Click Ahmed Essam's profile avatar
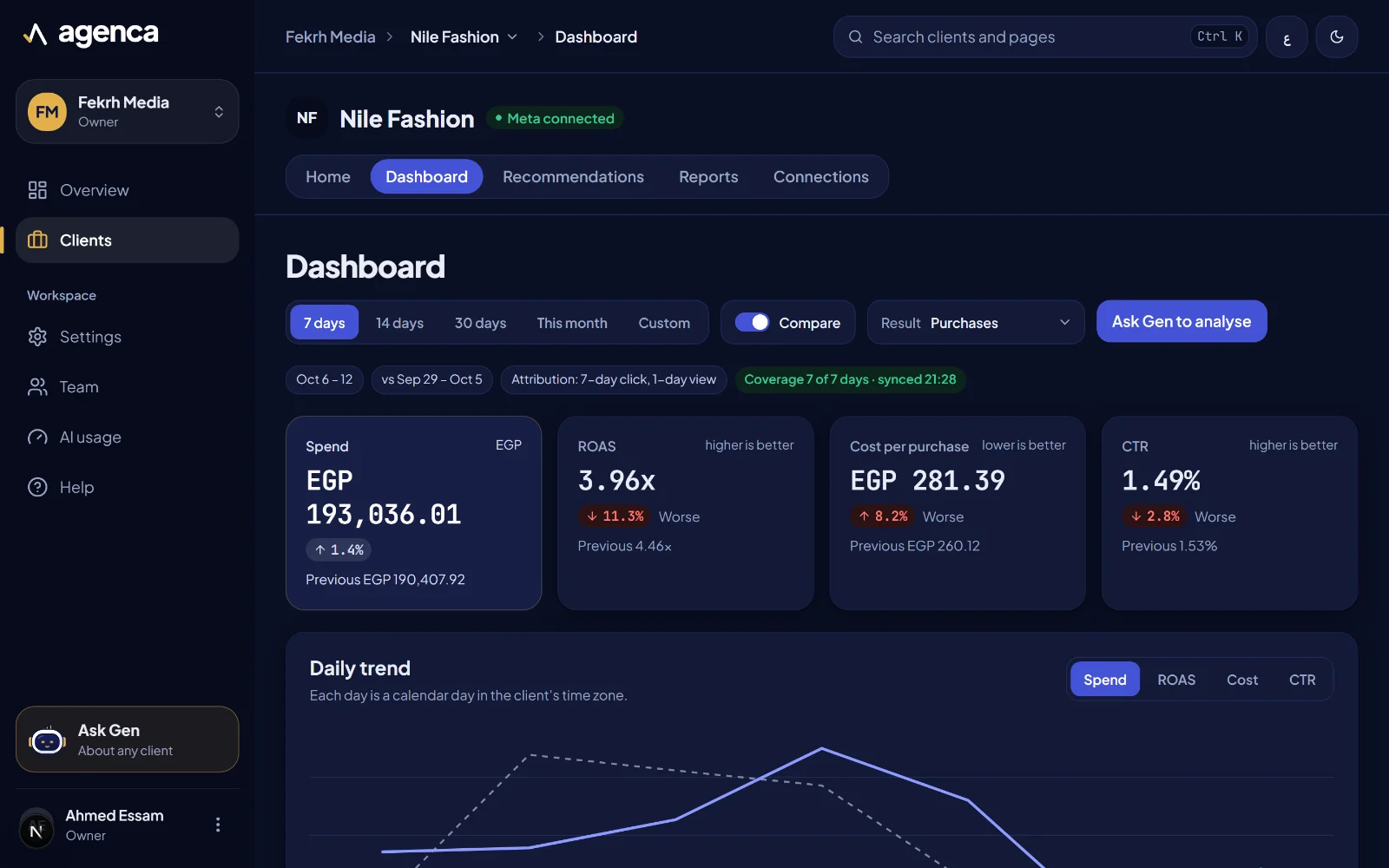 pos(36,829)
